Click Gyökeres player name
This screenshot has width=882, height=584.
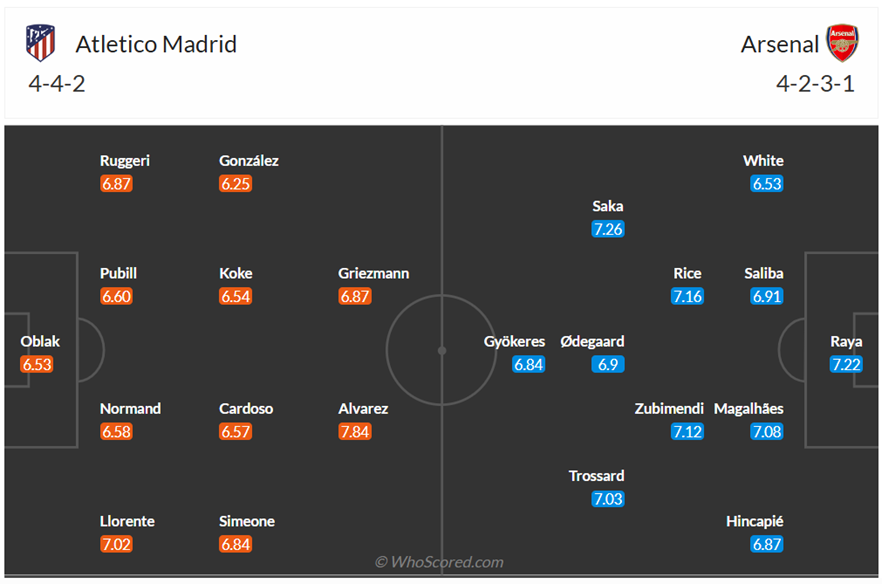click(x=514, y=342)
